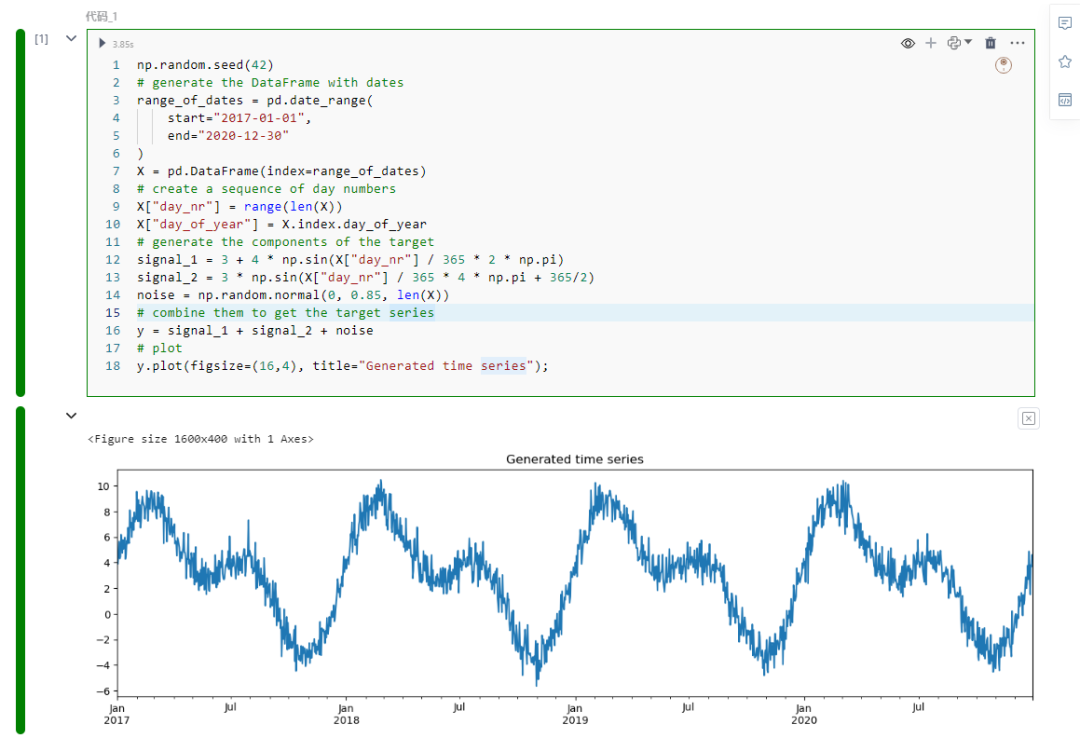Open the comments panel icon

tap(1065, 23)
